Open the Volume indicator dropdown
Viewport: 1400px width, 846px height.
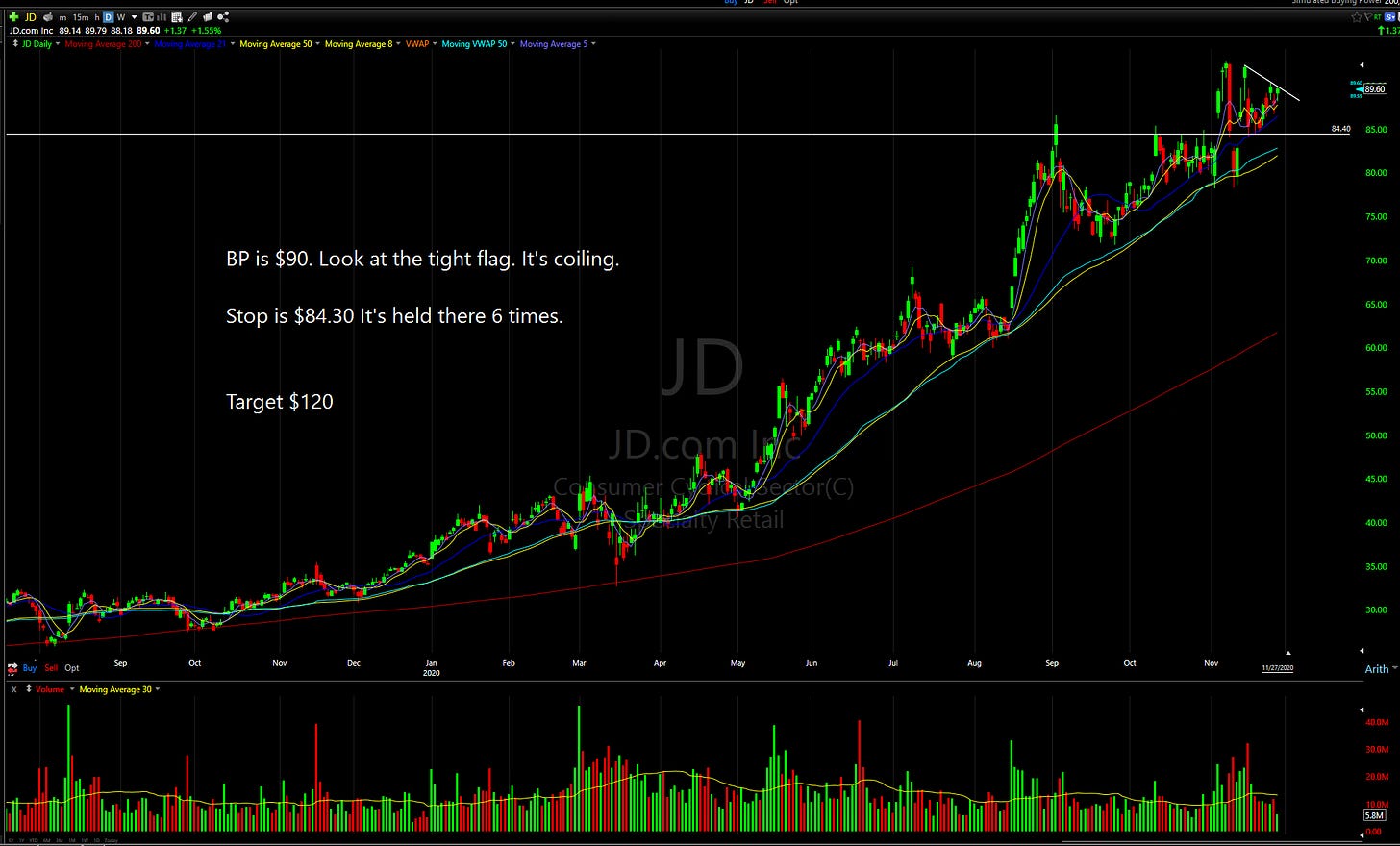[x=72, y=688]
